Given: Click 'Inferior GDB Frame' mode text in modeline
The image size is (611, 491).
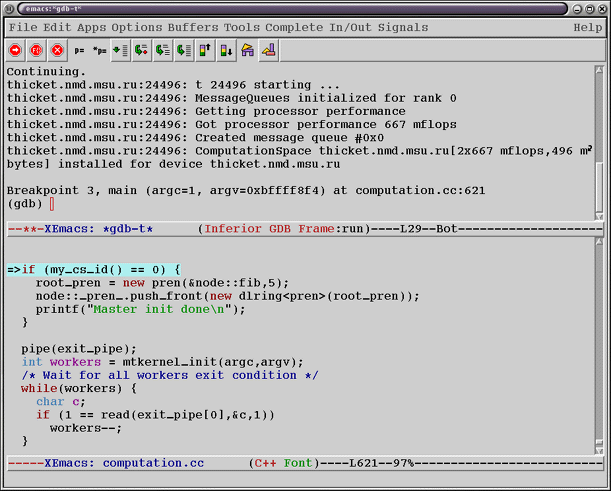Looking at the screenshot, I should pos(269,229).
